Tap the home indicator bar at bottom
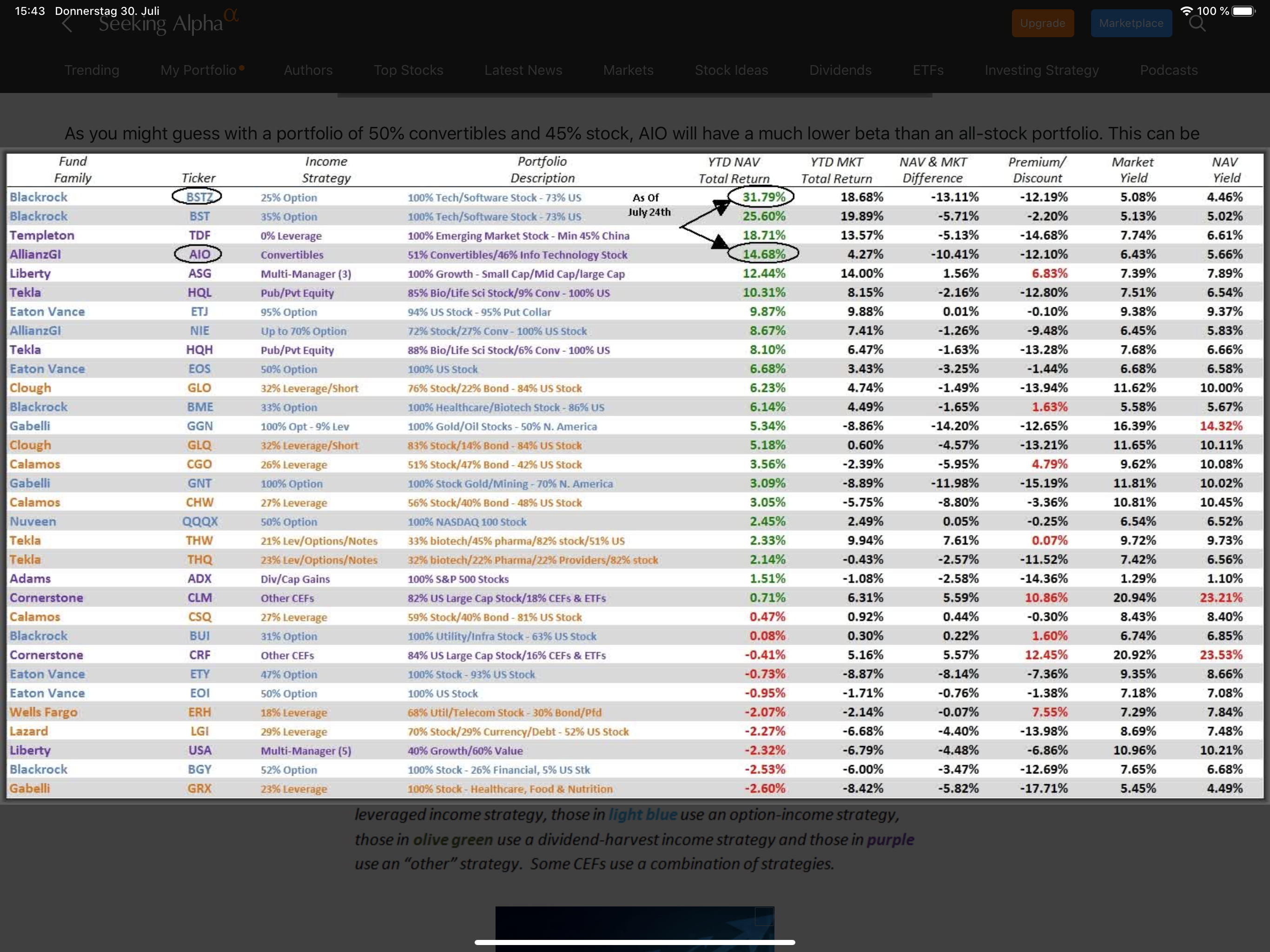 [x=635, y=942]
